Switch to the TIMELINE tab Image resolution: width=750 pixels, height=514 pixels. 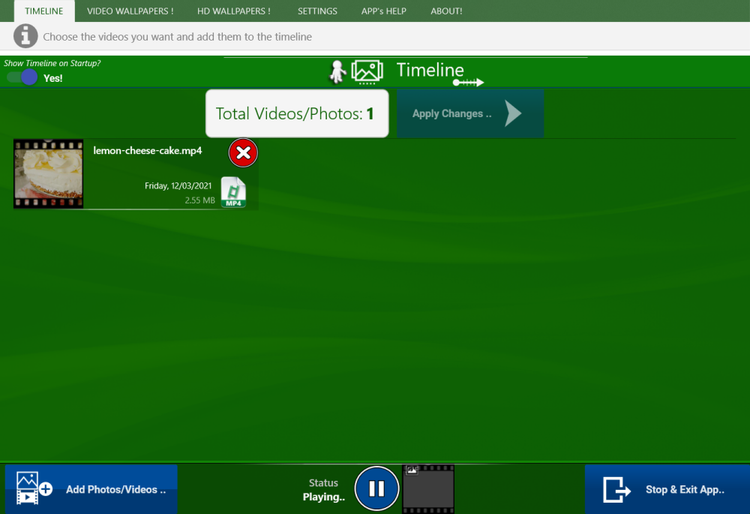[x=44, y=11]
